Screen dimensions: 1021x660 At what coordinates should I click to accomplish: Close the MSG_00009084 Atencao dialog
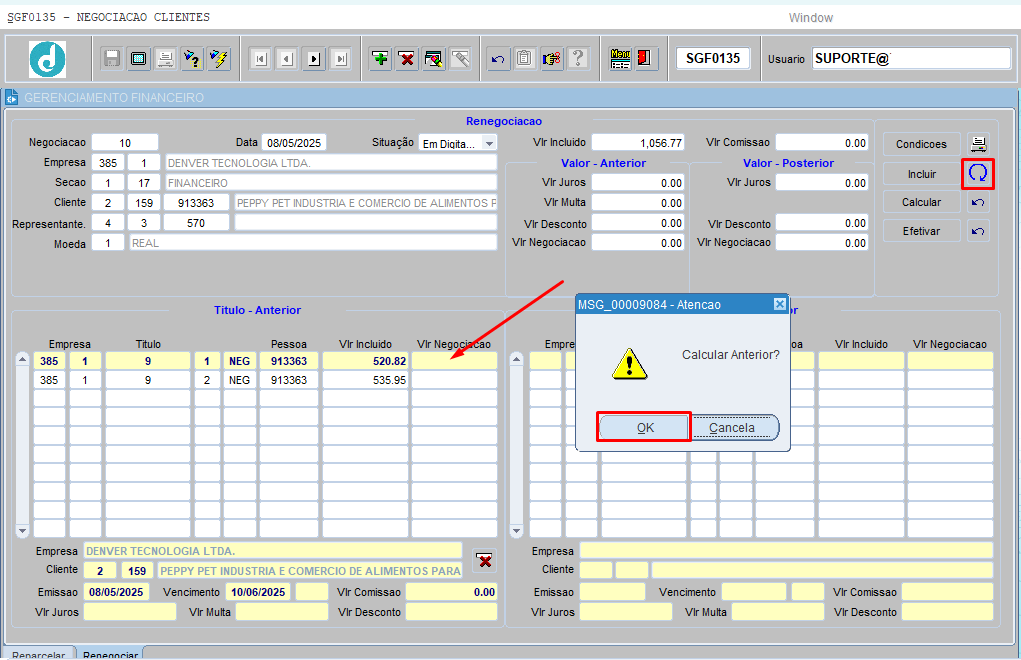point(779,304)
